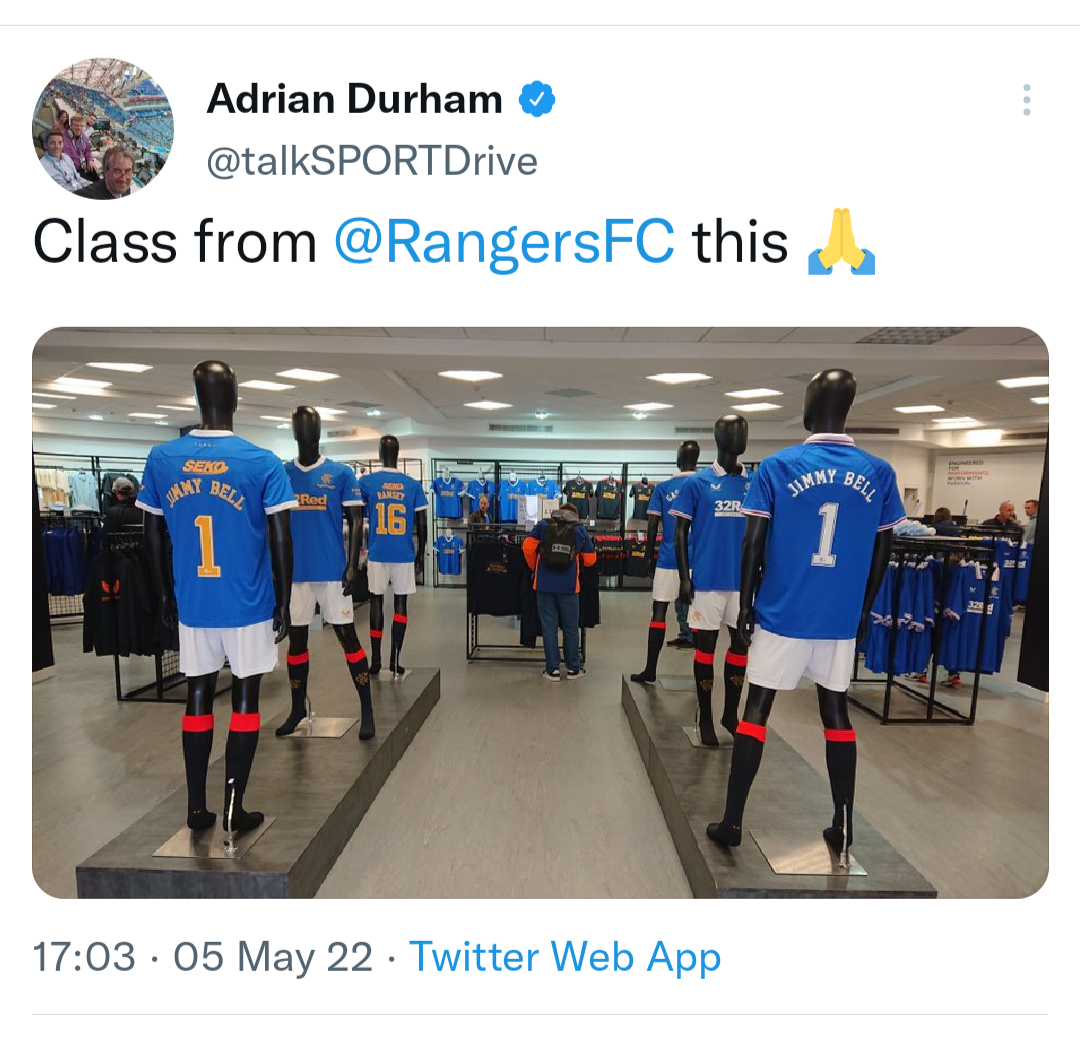Follow the @RangersFC mention link
The width and height of the screenshot is (1080, 1051).
point(504,242)
